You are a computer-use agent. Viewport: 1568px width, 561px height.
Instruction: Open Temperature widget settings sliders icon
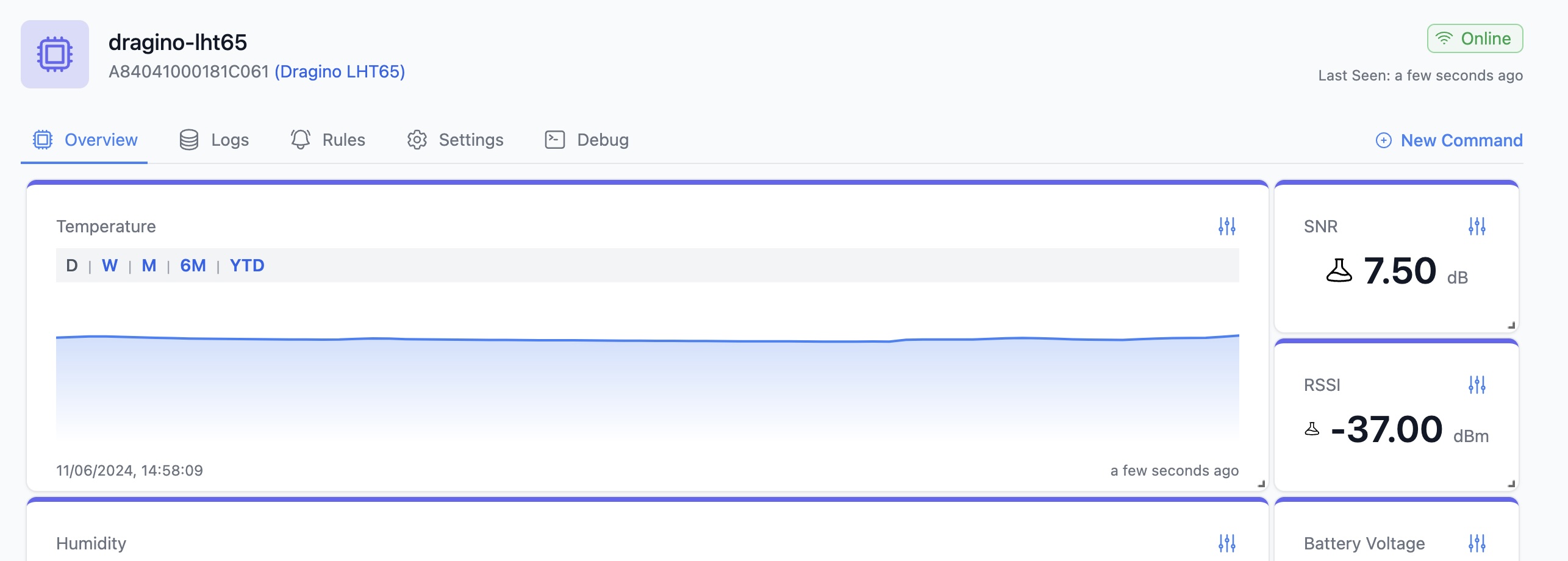(1226, 226)
